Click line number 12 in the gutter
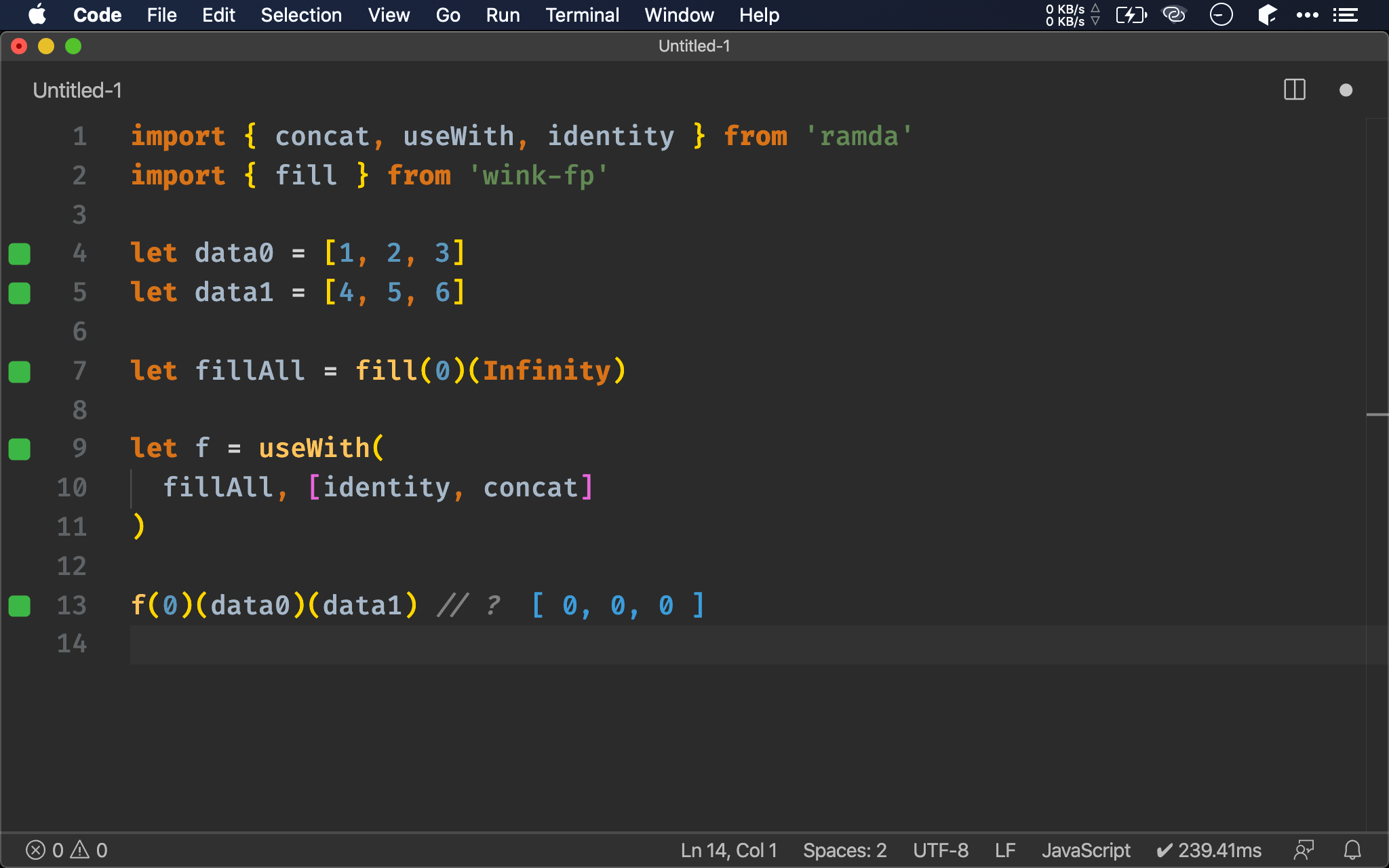This screenshot has width=1389, height=868. pos(72,566)
